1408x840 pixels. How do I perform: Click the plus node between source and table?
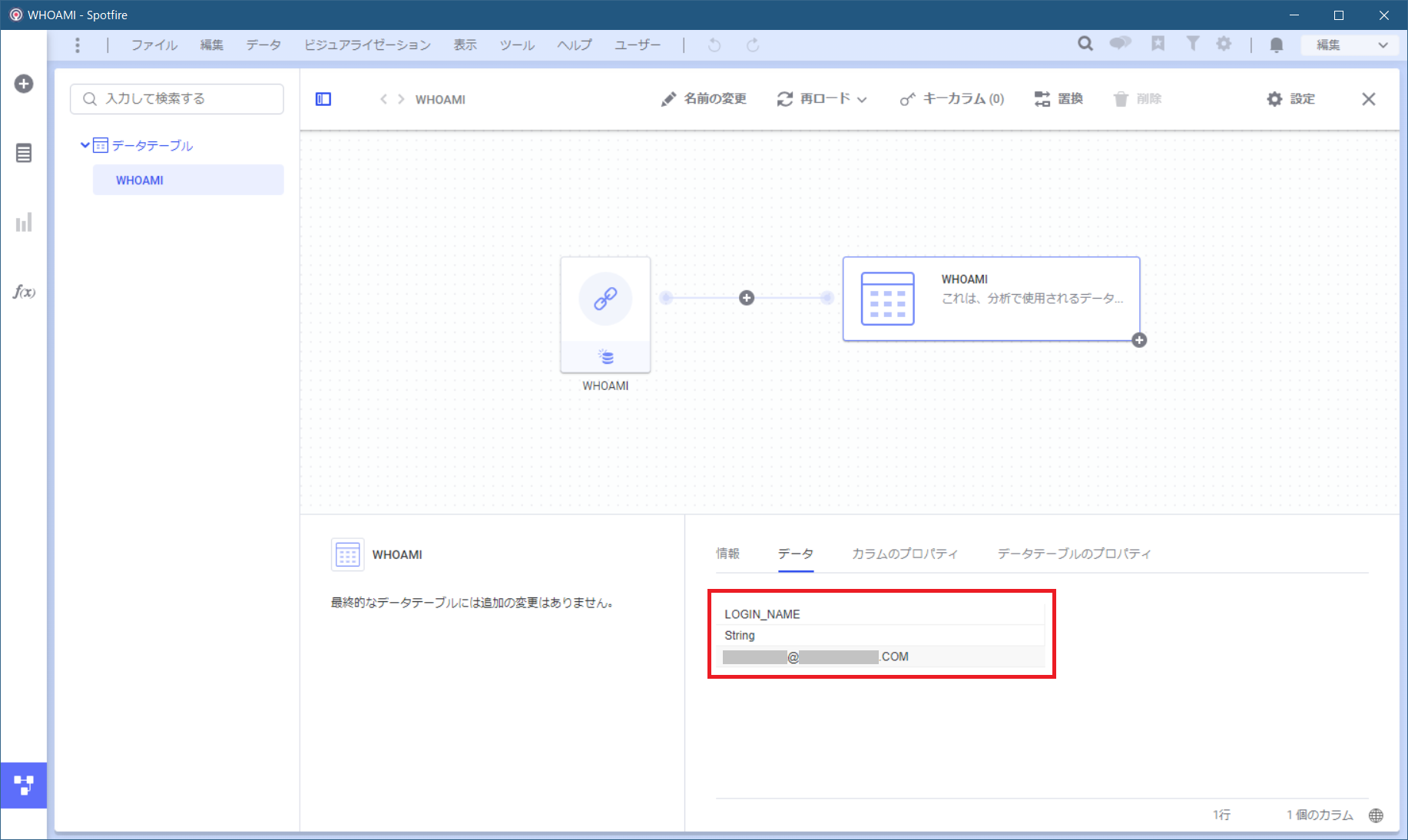tap(747, 298)
